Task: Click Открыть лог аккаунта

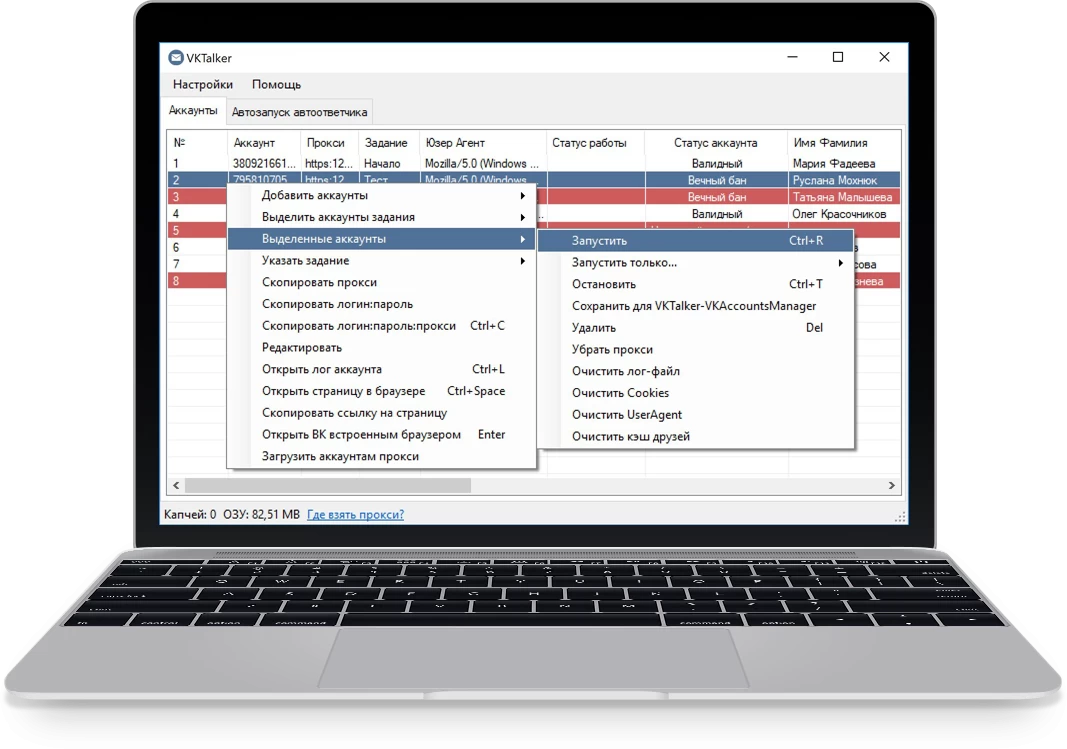Action: 382,369
